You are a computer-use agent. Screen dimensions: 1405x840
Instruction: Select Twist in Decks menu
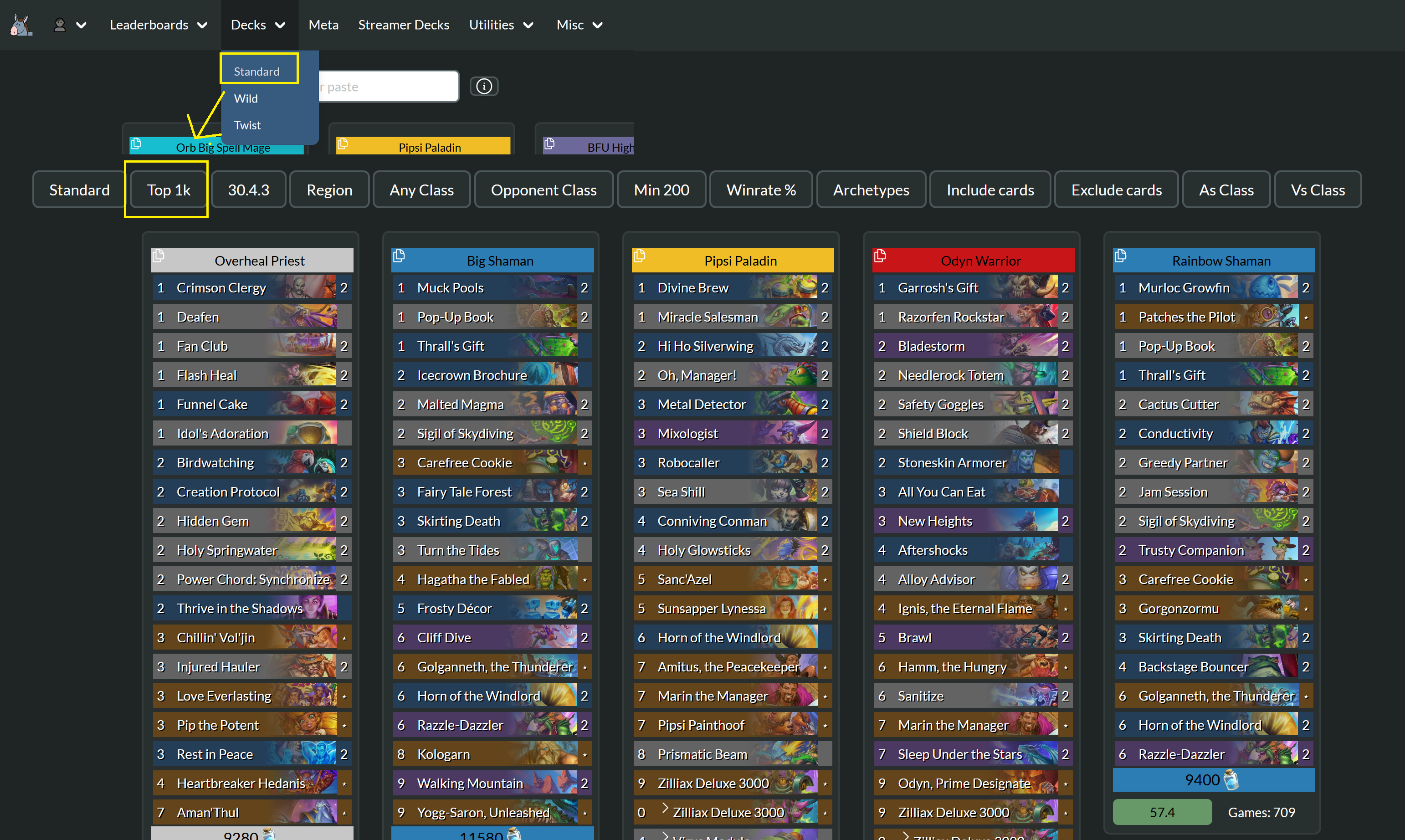247,125
